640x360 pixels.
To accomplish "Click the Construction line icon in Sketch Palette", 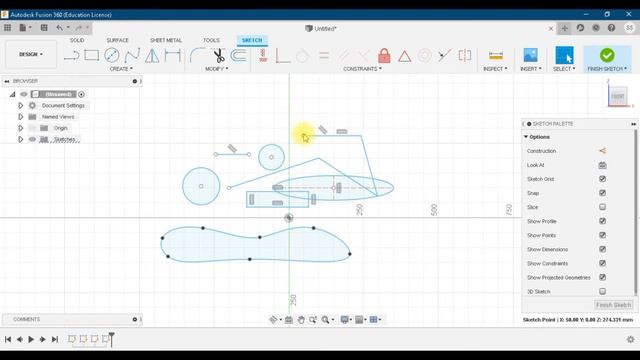I will tap(602, 151).
